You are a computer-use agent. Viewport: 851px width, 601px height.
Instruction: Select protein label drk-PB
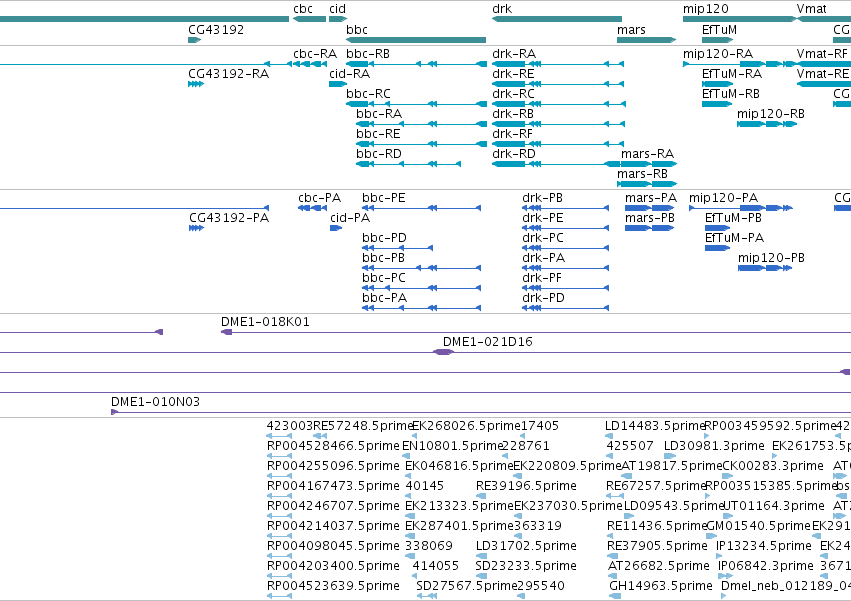(x=542, y=198)
